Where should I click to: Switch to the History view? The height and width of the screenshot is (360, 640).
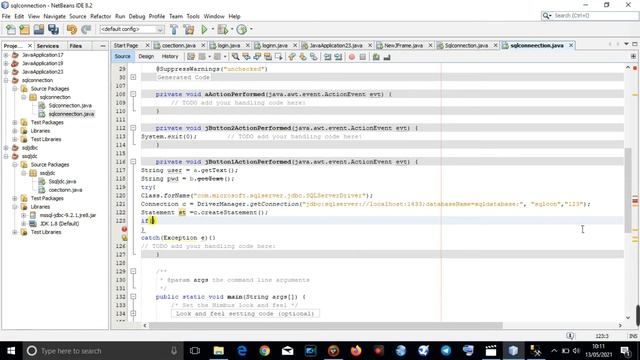170,56
